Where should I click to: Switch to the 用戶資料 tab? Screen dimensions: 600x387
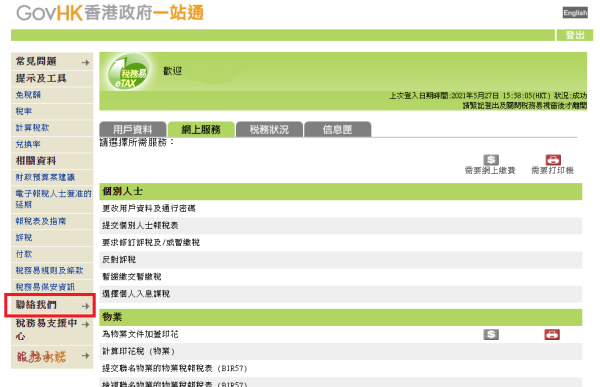(132, 129)
